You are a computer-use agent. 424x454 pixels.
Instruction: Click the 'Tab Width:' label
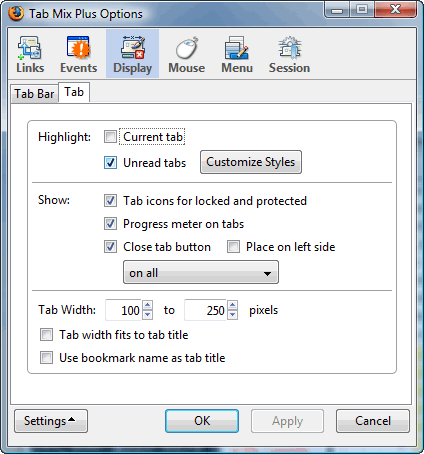tap(67, 310)
